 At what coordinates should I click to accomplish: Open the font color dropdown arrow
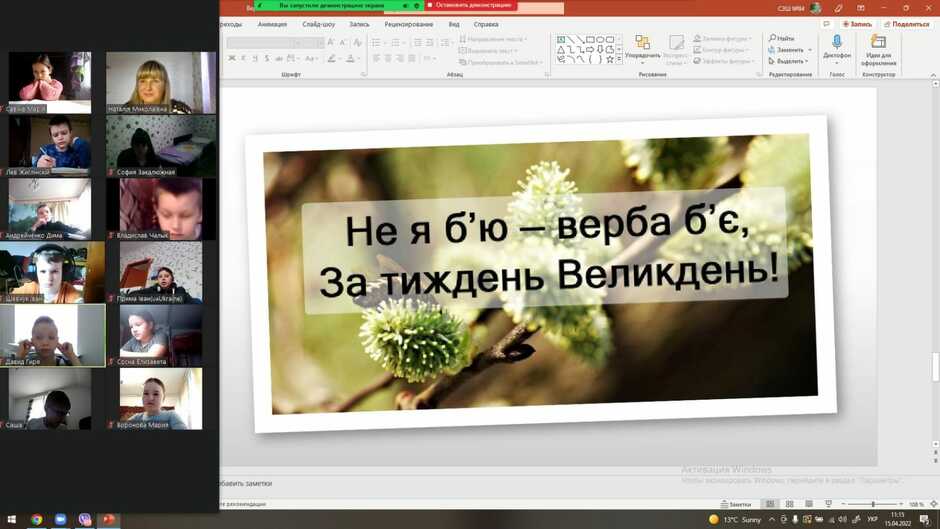coord(358,58)
